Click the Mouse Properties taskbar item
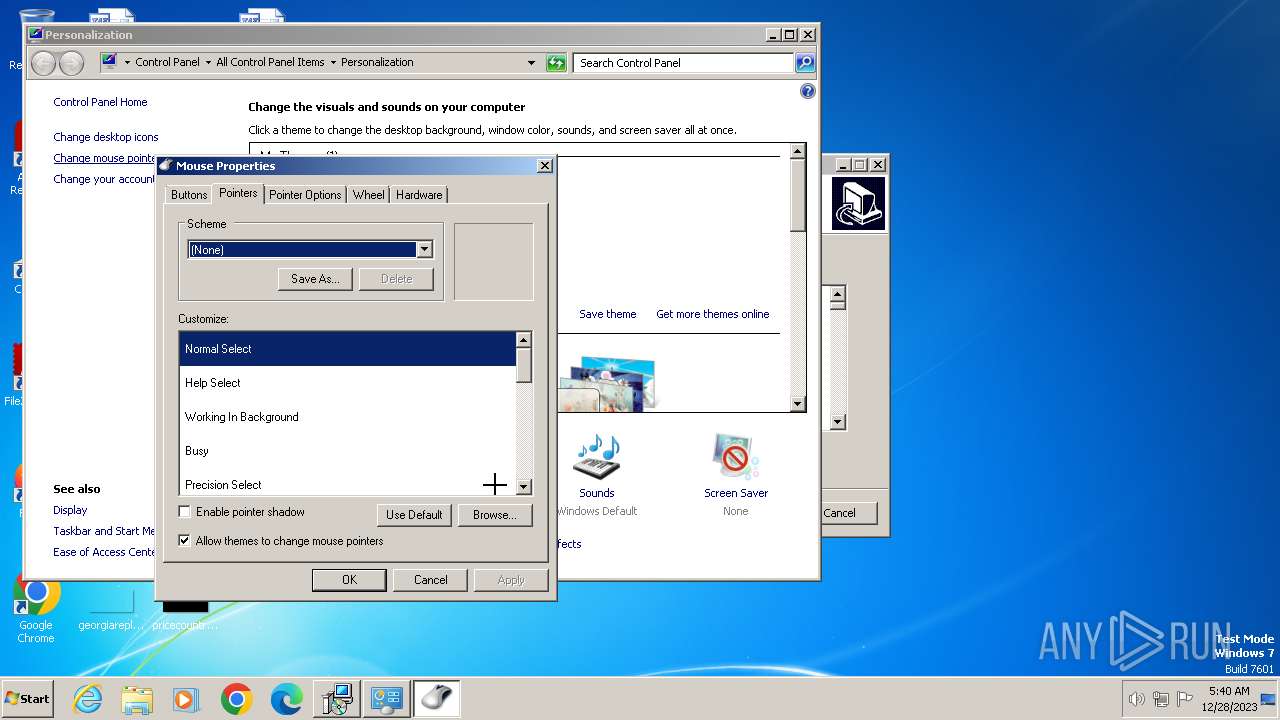The height and width of the screenshot is (720, 1280). pyautogui.click(x=436, y=699)
